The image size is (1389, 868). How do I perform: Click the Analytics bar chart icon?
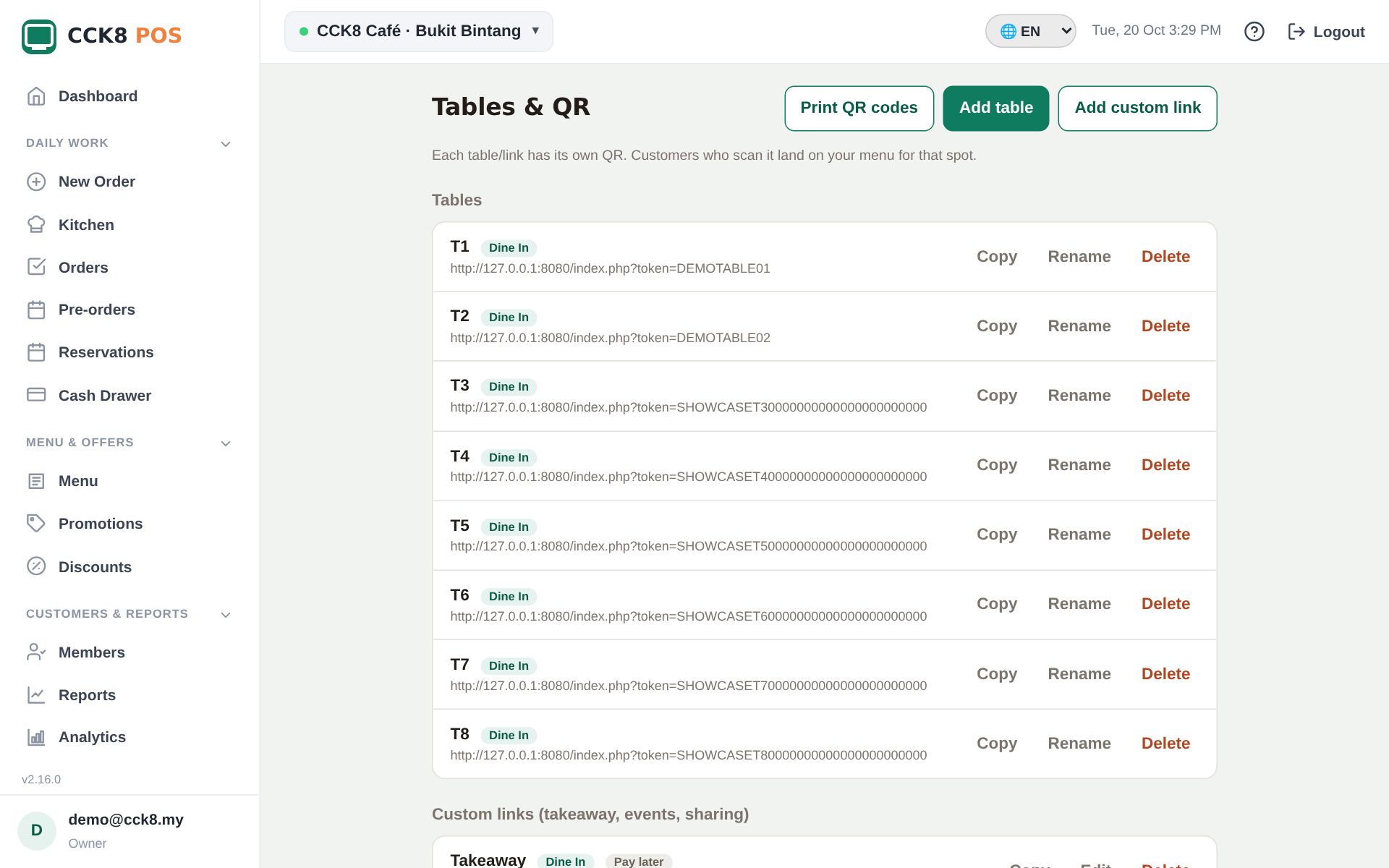pyautogui.click(x=36, y=737)
